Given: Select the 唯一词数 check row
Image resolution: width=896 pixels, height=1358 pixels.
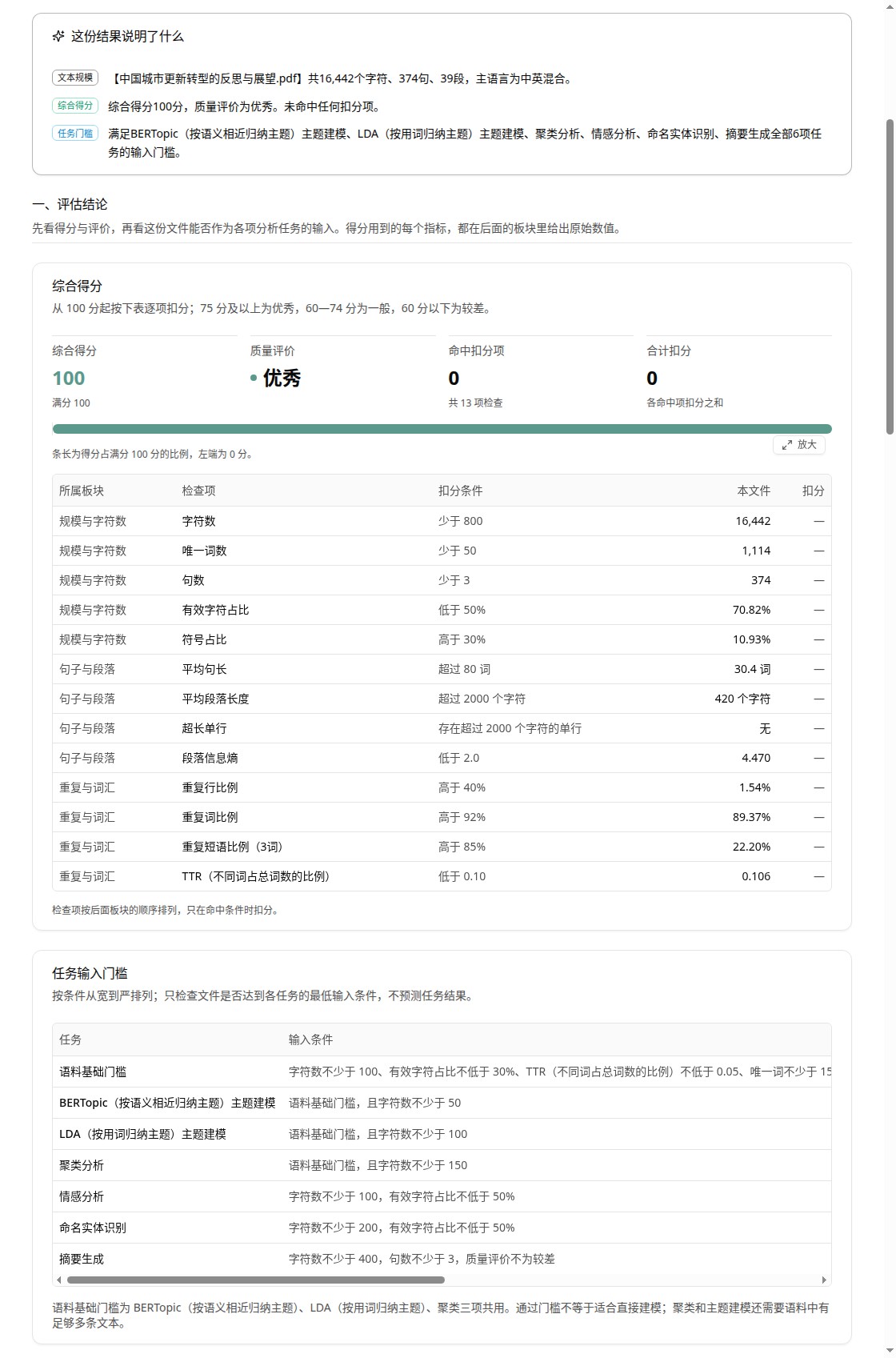Looking at the screenshot, I should [442, 551].
